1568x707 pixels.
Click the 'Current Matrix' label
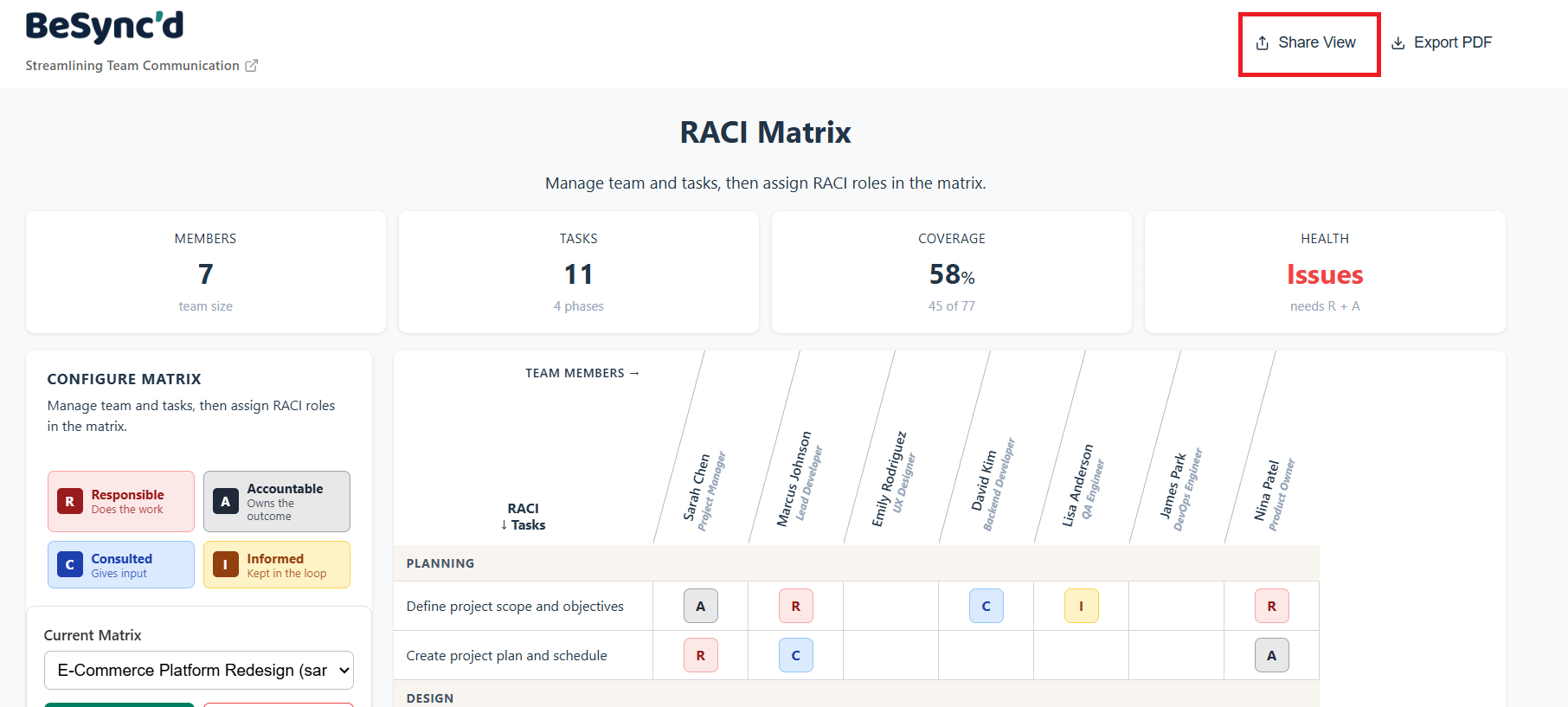(93, 635)
